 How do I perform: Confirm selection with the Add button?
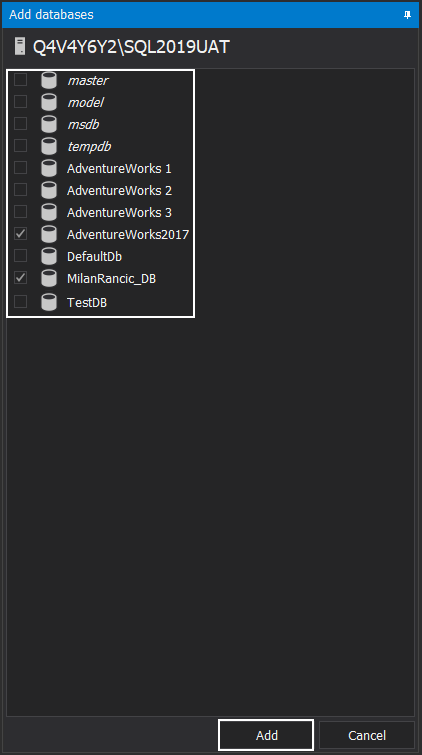pos(266,735)
